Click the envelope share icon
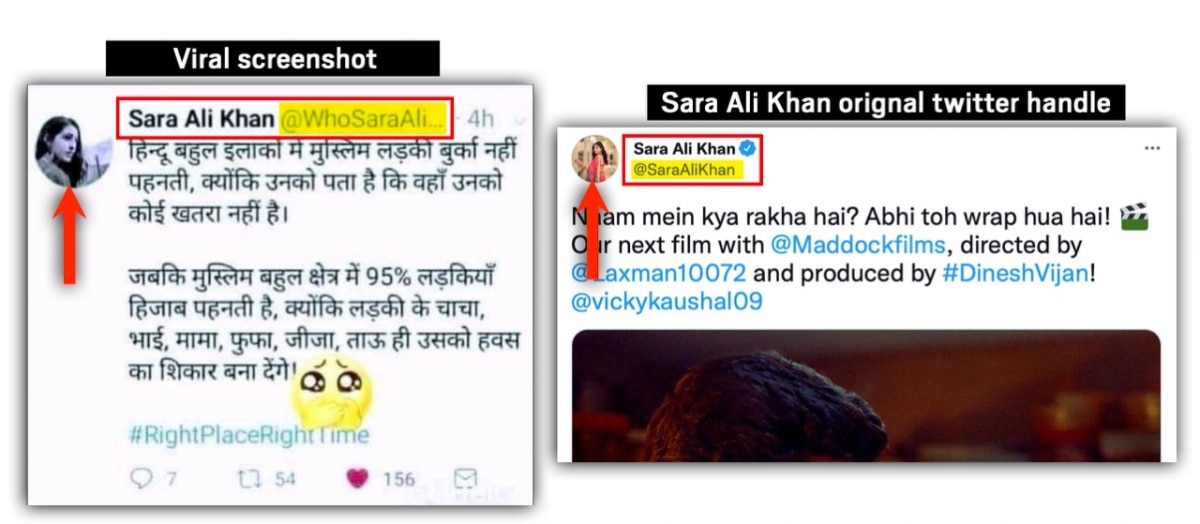Screen dimensions: 1200x524 coord(466,478)
